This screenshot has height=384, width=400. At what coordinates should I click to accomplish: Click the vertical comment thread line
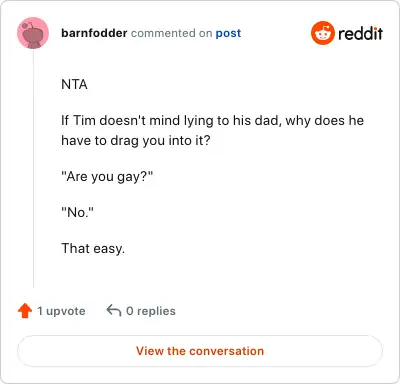click(33, 168)
